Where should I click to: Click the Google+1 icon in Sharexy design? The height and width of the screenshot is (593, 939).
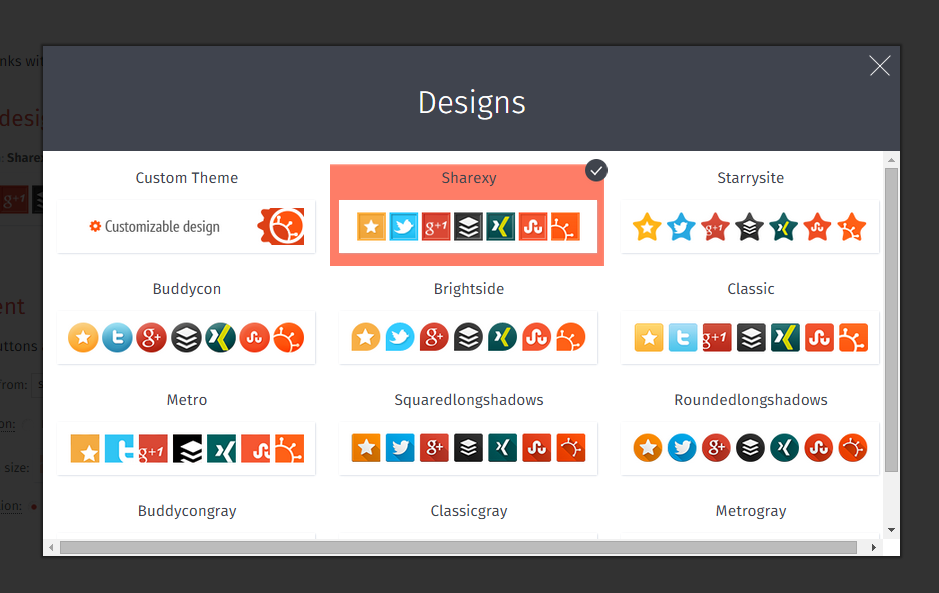(436, 226)
